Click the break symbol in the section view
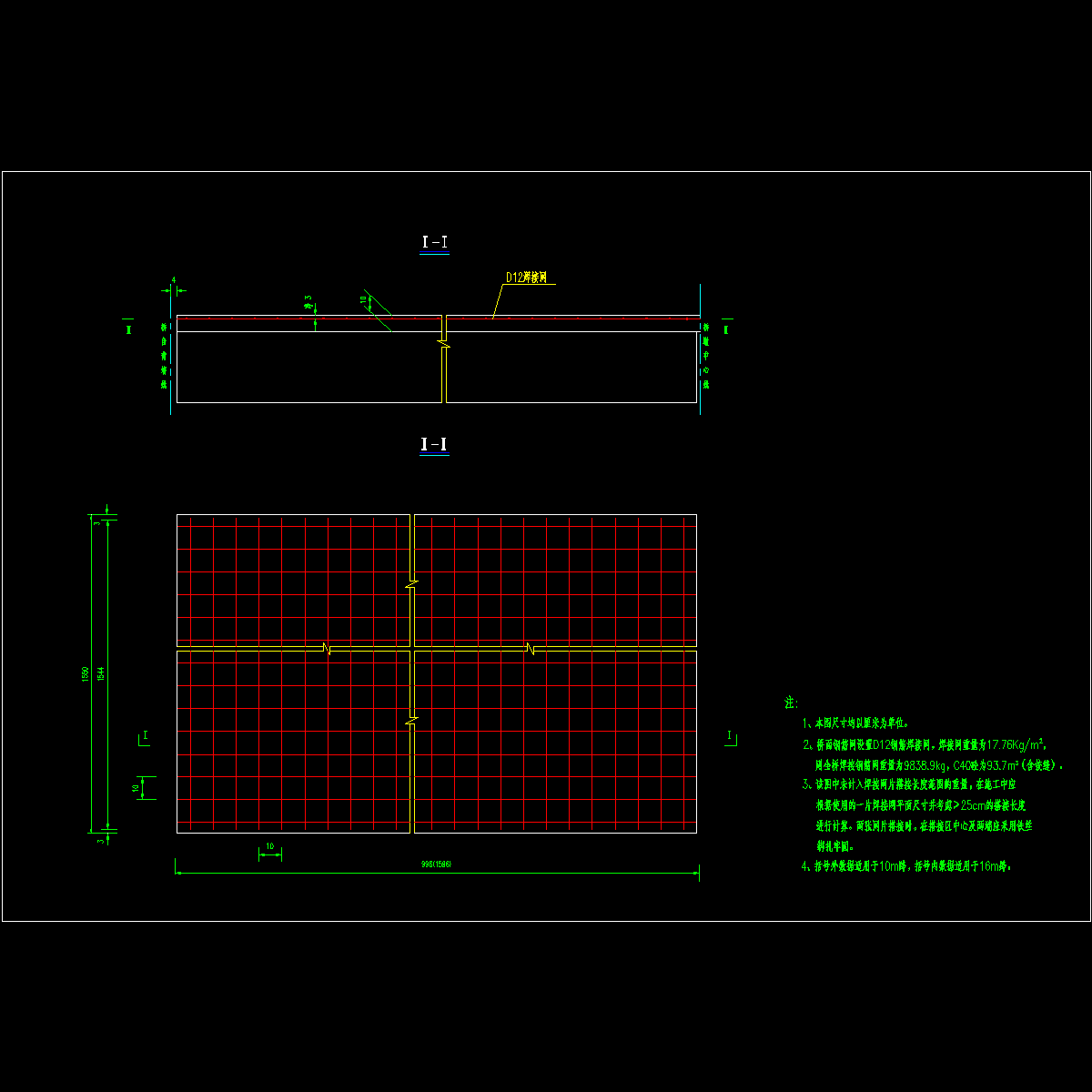The image size is (1092, 1092). (x=444, y=342)
